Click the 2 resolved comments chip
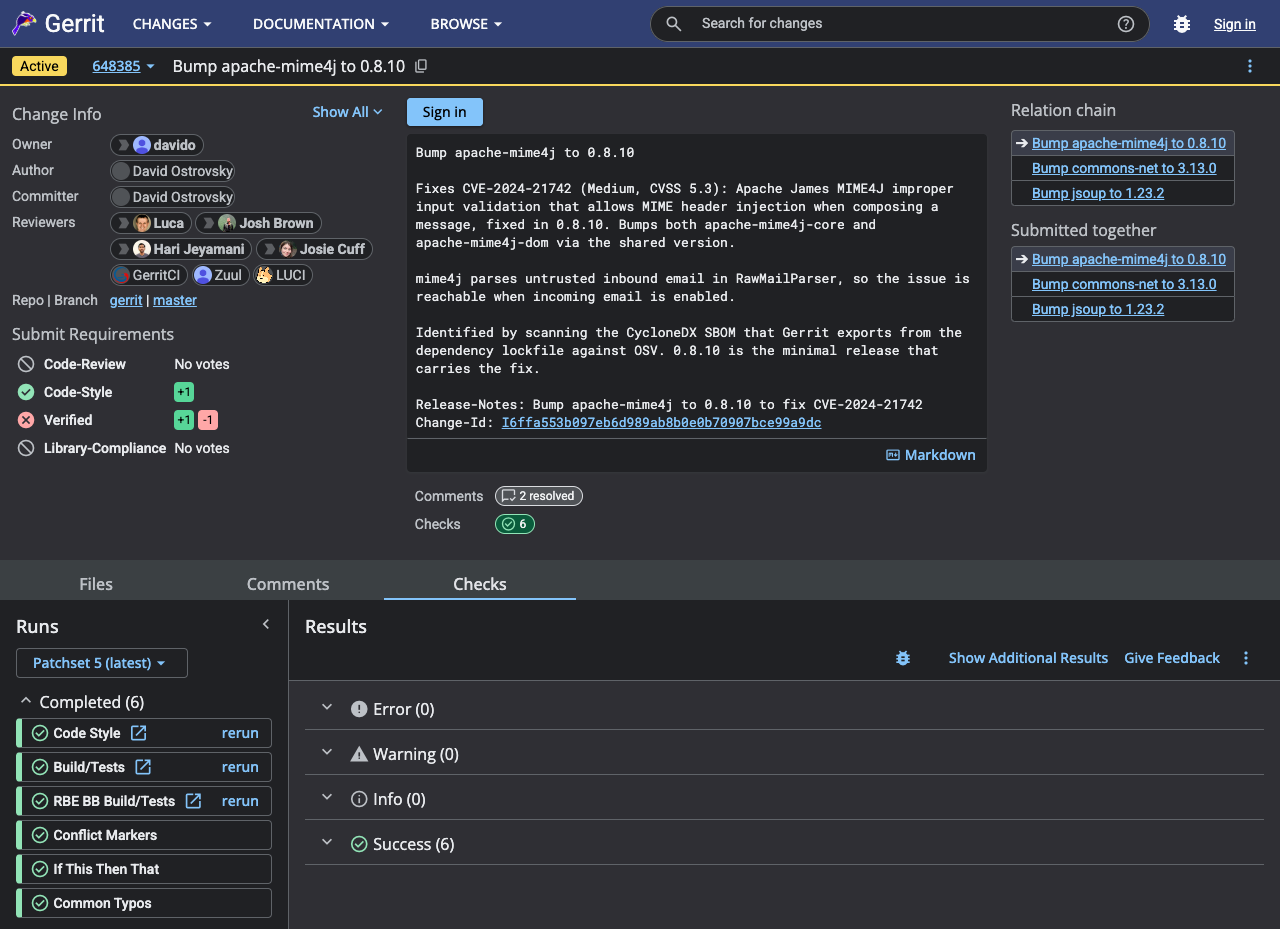The image size is (1280, 929). [x=539, y=496]
